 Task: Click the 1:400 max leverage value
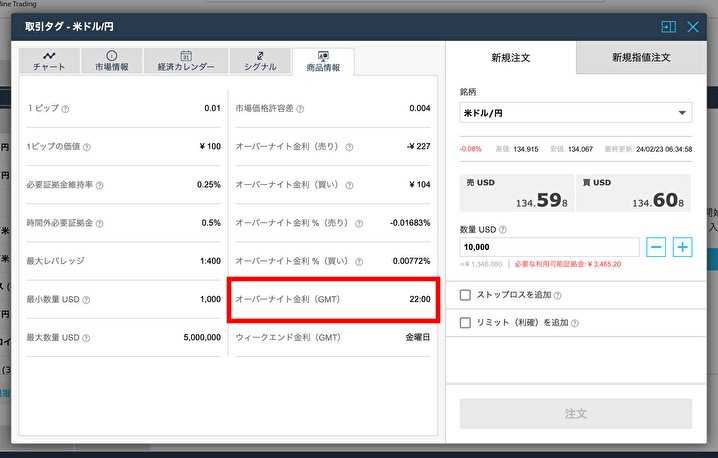[211, 261]
